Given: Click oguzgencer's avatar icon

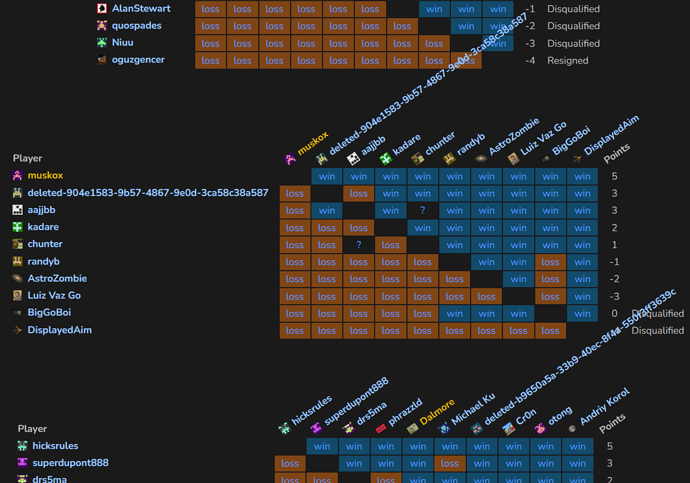Looking at the screenshot, I should click(102, 60).
